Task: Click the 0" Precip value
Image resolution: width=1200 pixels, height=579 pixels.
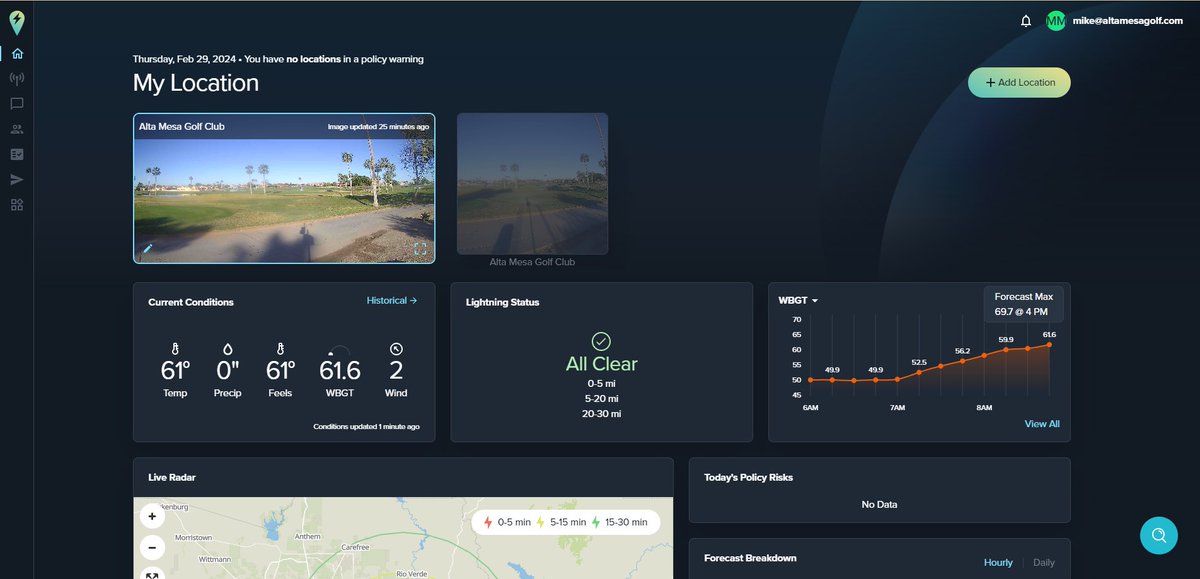Action: click(x=228, y=371)
